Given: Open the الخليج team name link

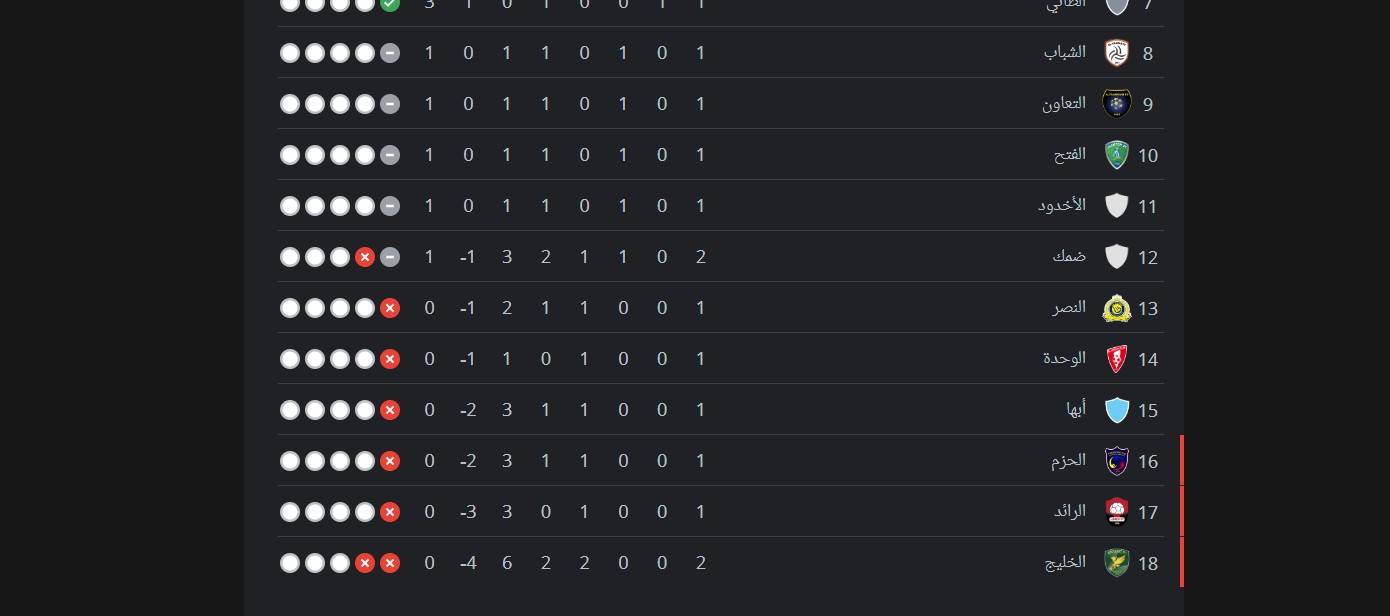Looking at the screenshot, I should (x=1065, y=562).
